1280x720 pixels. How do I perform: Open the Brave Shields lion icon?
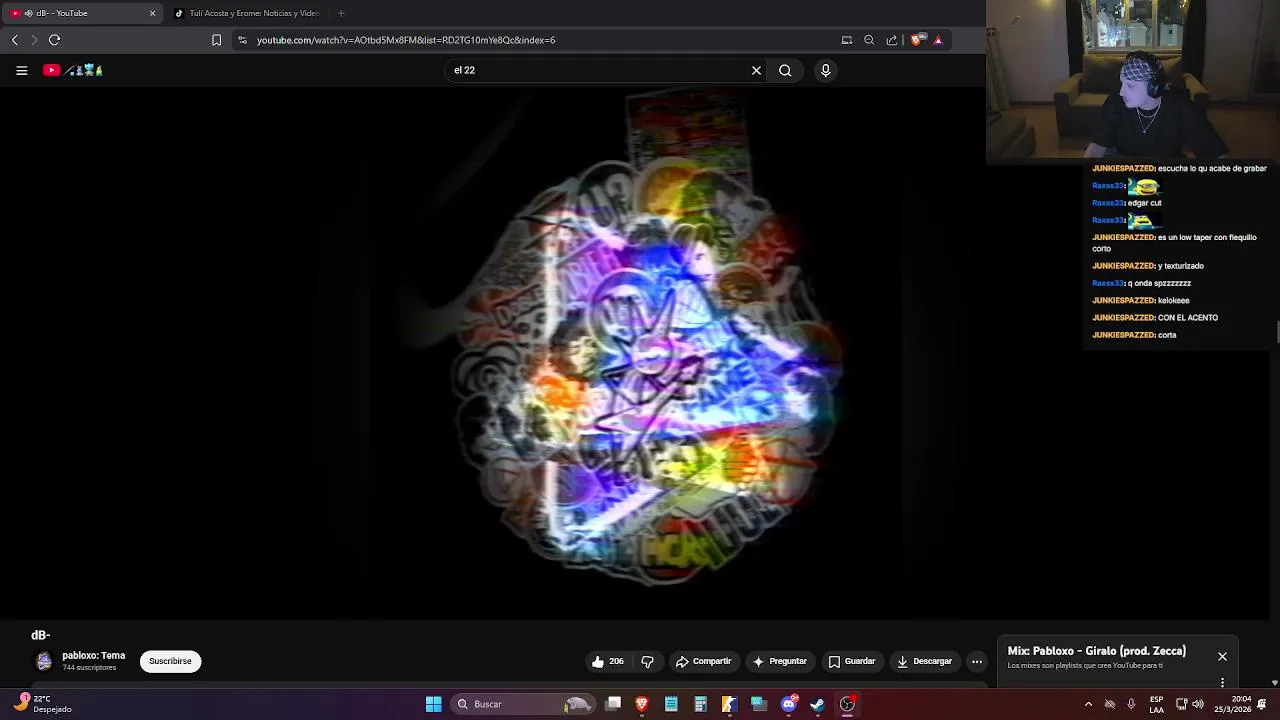(x=916, y=40)
